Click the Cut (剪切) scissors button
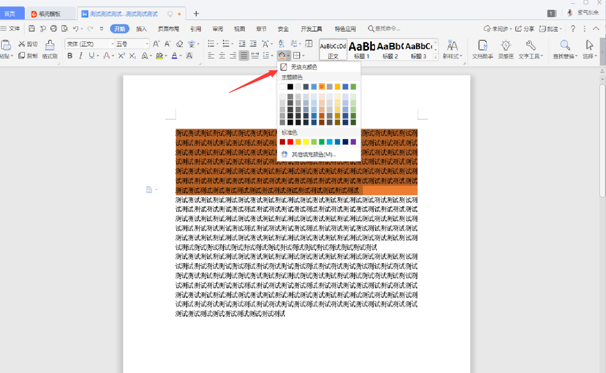The width and height of the screenshot is (606, 373). pyautogui.click(x=28, y=44)
